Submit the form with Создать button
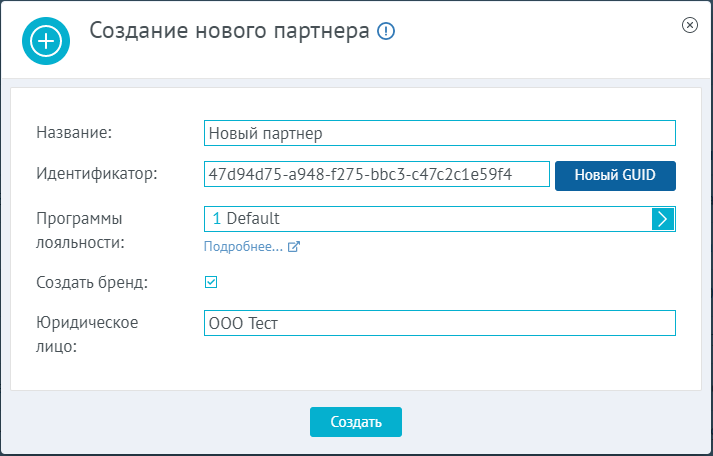This screenshot has height=456, width=713. point(356,422)
